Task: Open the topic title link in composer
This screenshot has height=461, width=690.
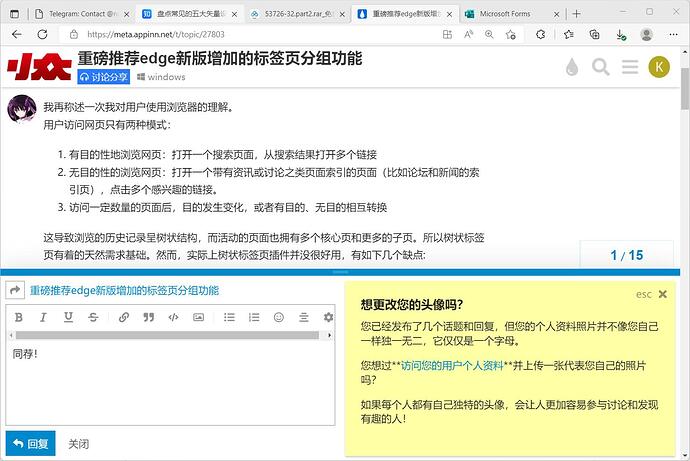Action: (125, 290)
